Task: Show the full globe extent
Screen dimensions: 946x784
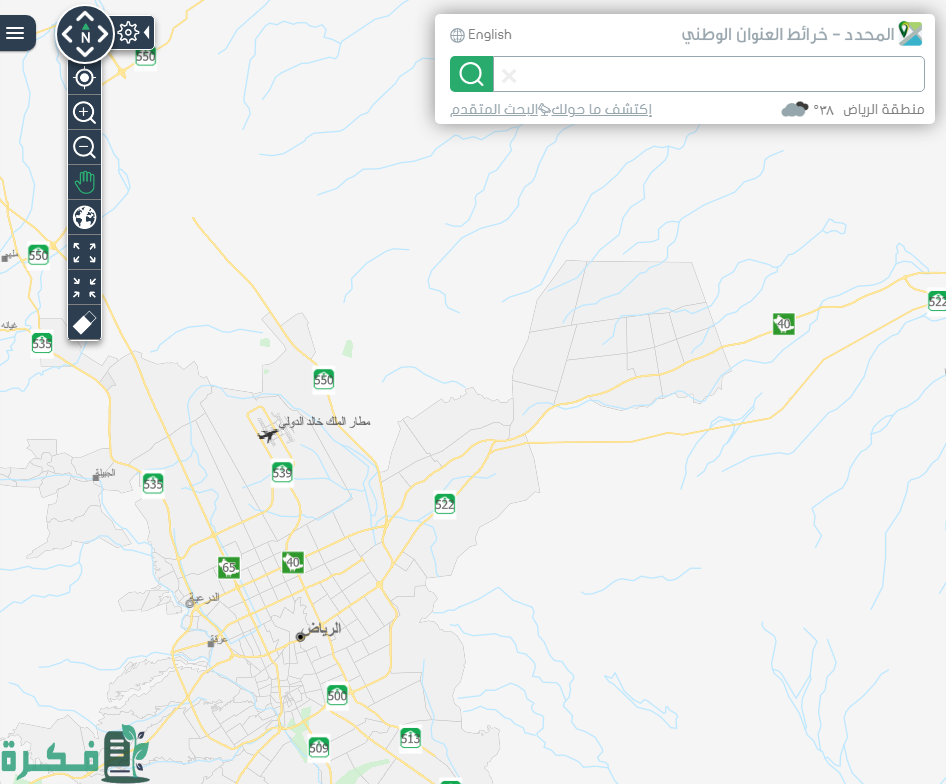Action: [84, 217]
